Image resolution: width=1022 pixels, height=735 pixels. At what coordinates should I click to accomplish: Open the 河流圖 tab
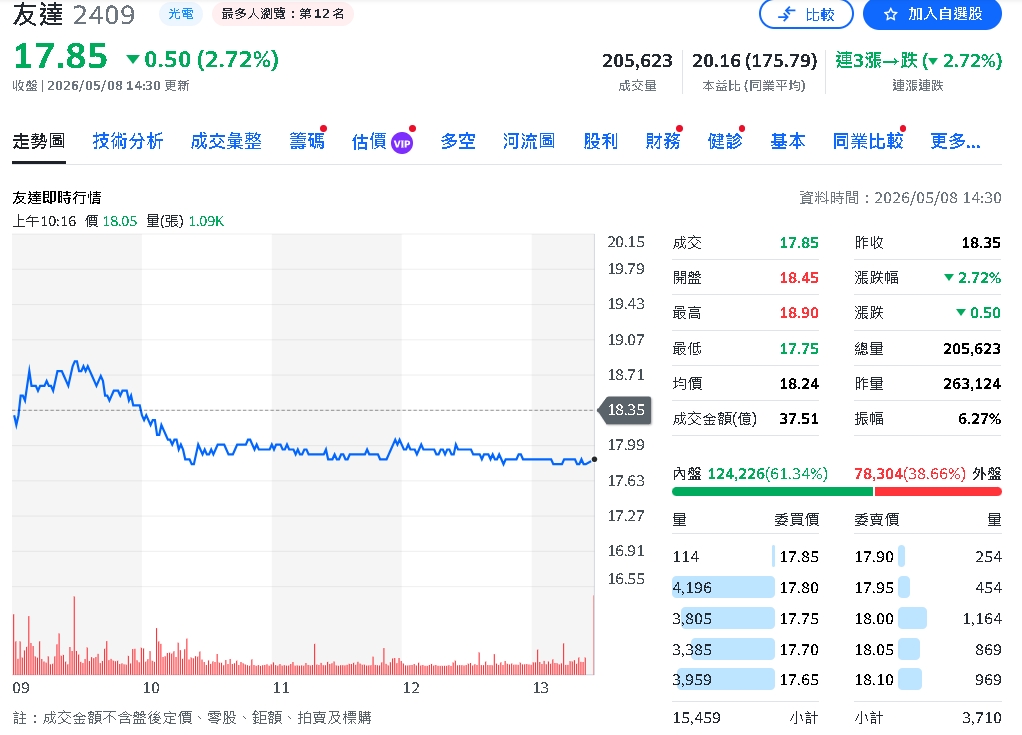[529, 141]
